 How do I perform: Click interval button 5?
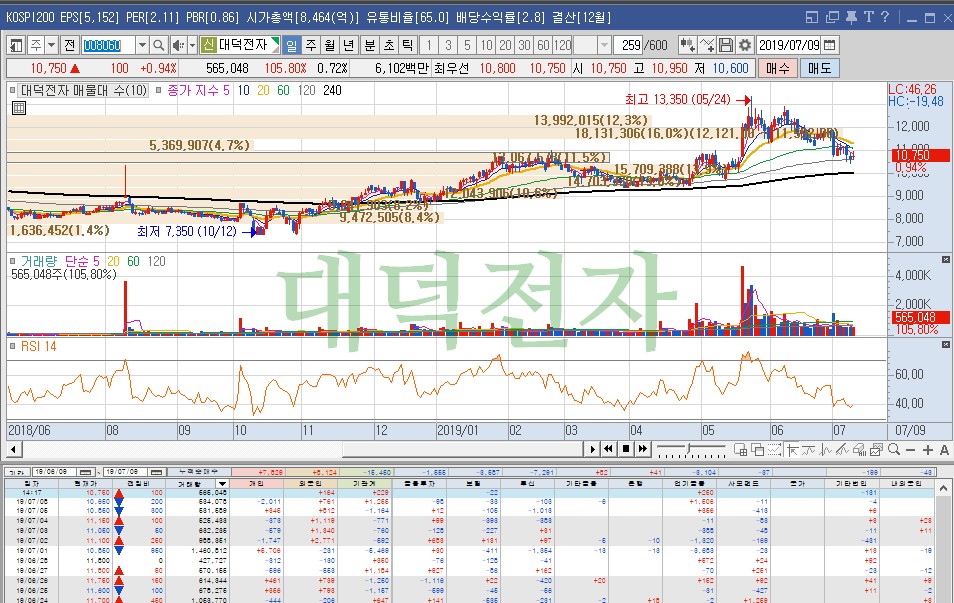click(x=467, y=45)
